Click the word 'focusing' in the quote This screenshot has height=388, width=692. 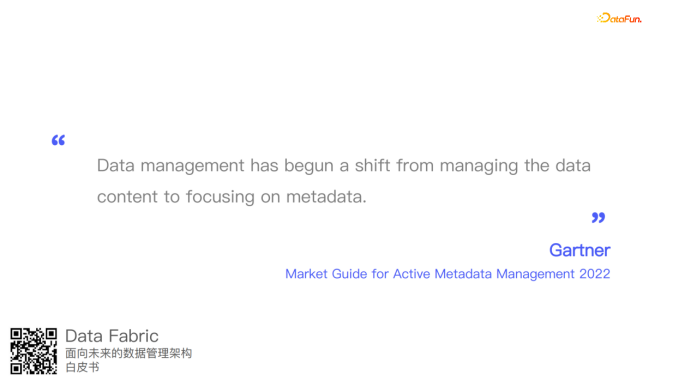point(220,198)
